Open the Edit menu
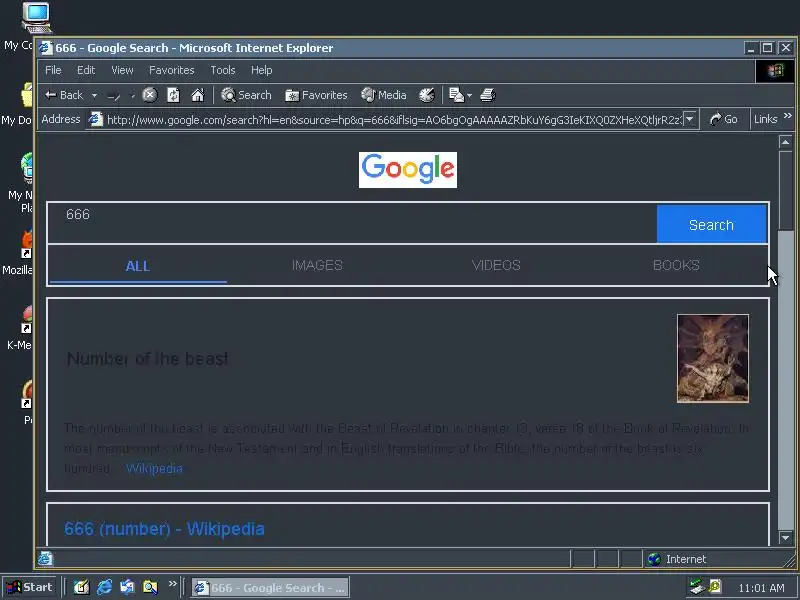 (x=86, y=70)
